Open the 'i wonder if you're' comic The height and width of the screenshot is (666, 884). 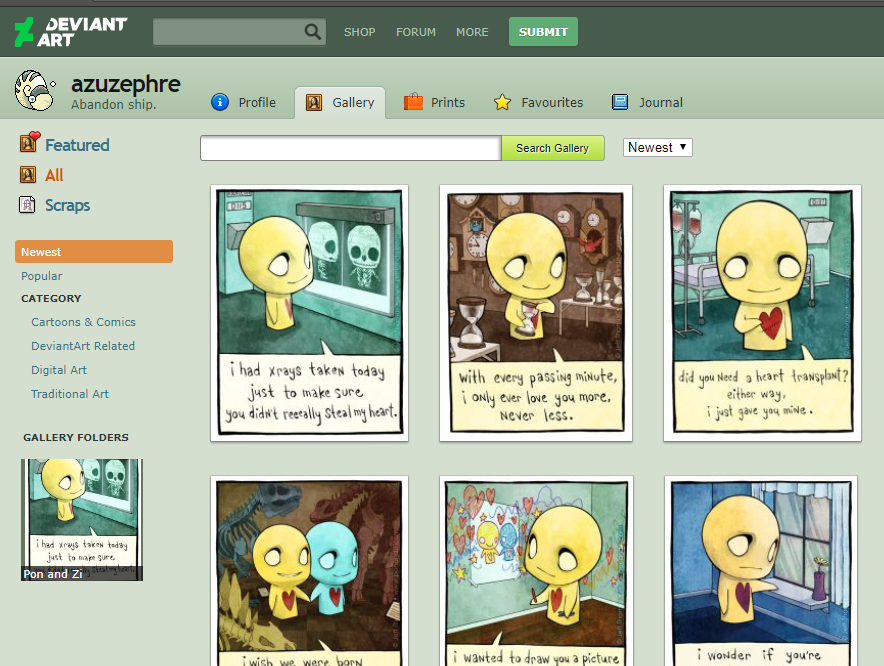point(761,571)
